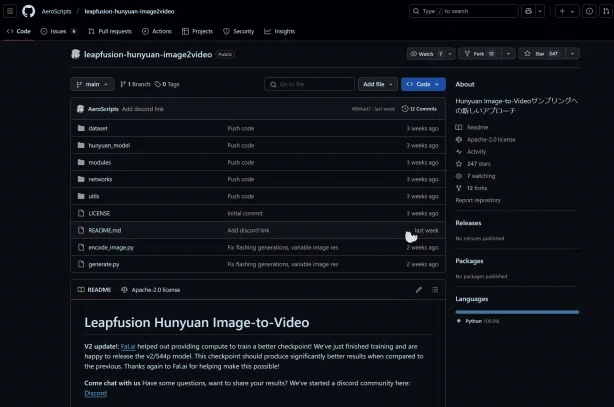Click the AeroScripts commit author avatar

click(80, 109)
